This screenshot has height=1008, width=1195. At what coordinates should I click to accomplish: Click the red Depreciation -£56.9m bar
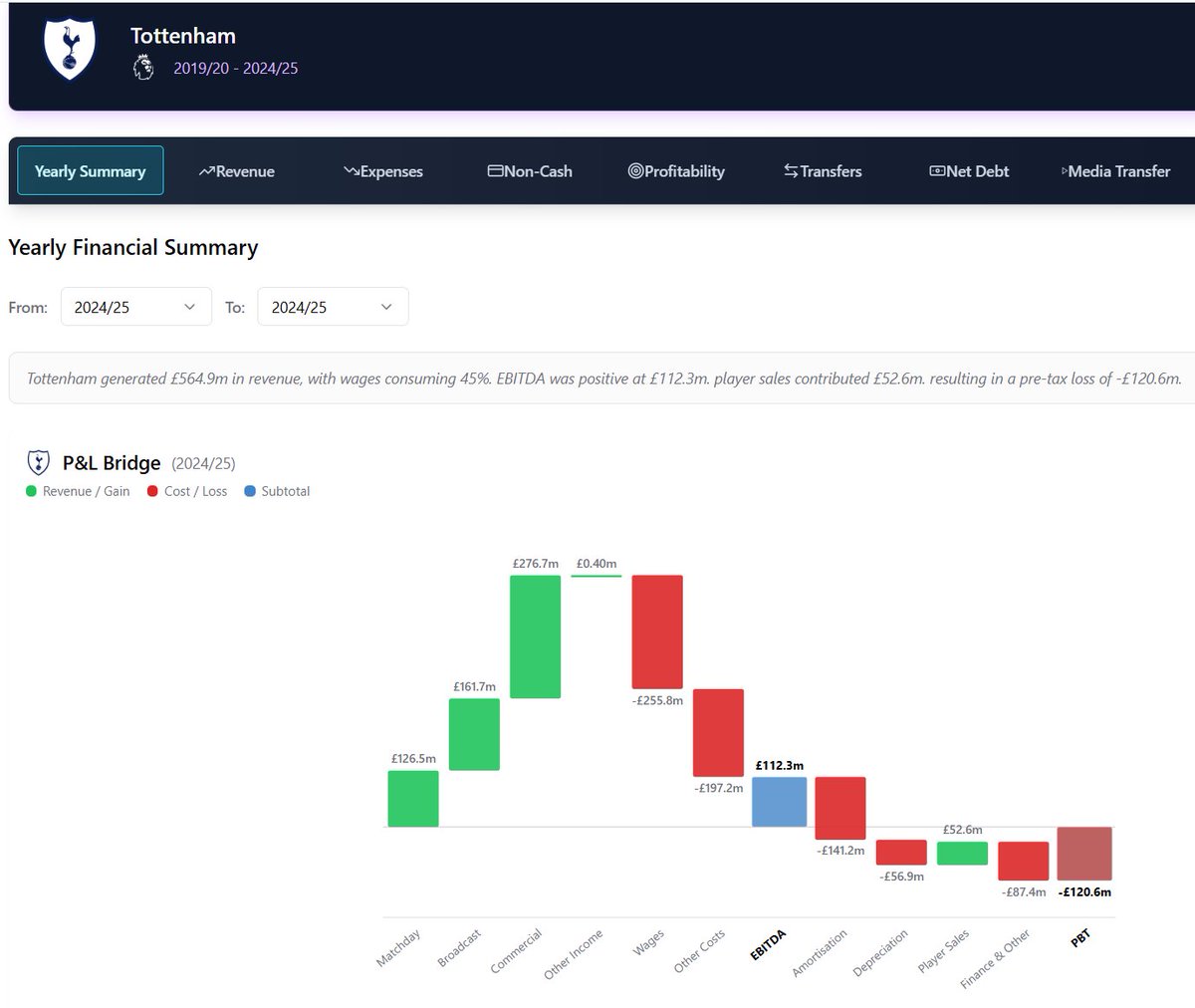901,853
